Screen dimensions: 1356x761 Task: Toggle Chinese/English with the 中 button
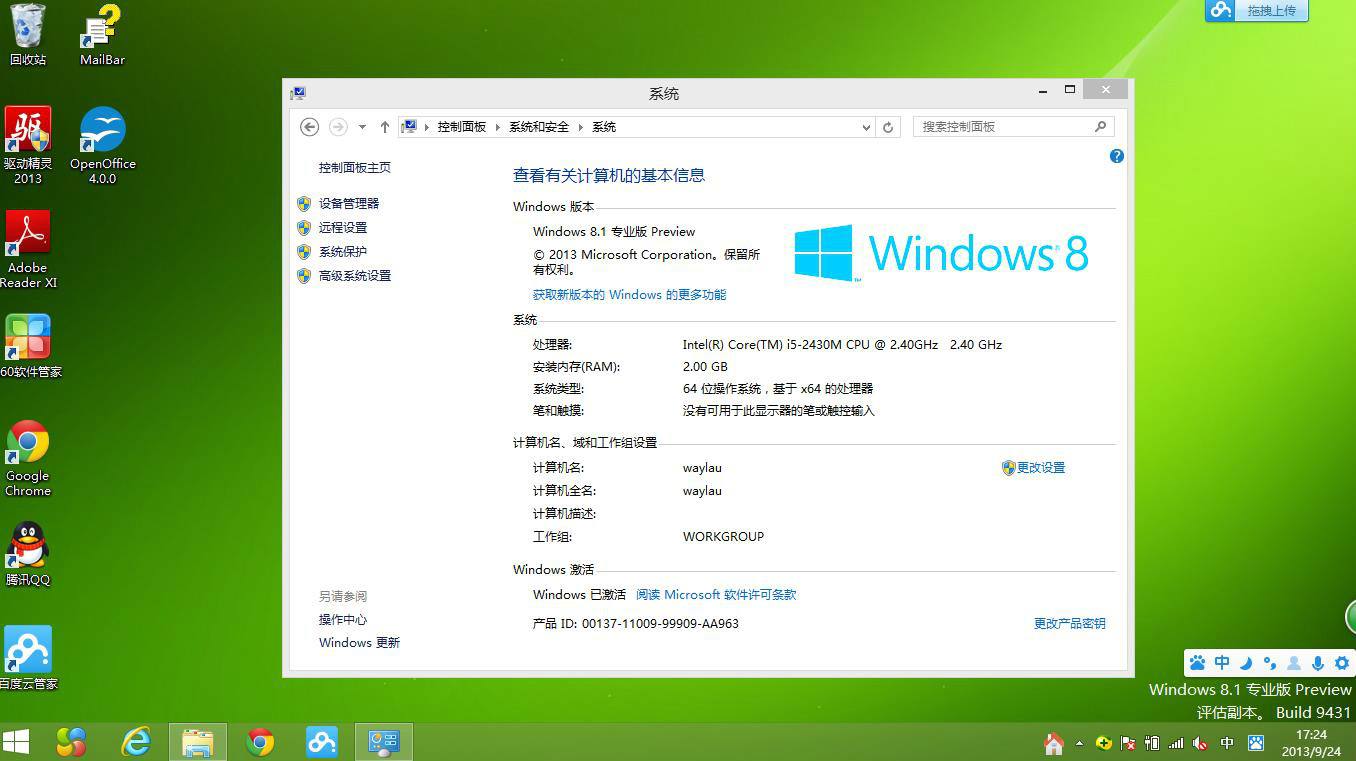1222,663
